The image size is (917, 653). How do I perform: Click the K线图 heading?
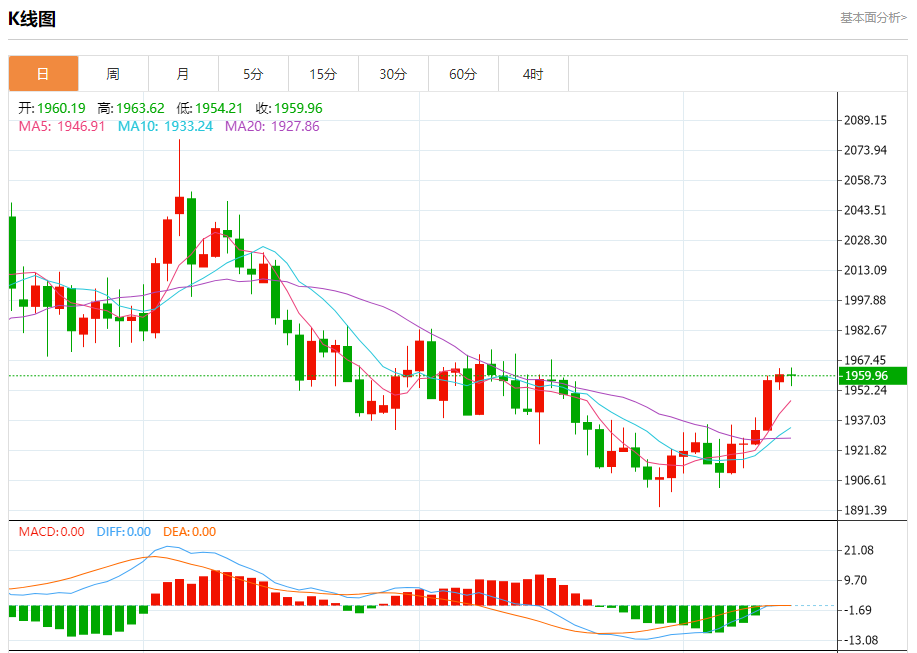pos(32,19)
